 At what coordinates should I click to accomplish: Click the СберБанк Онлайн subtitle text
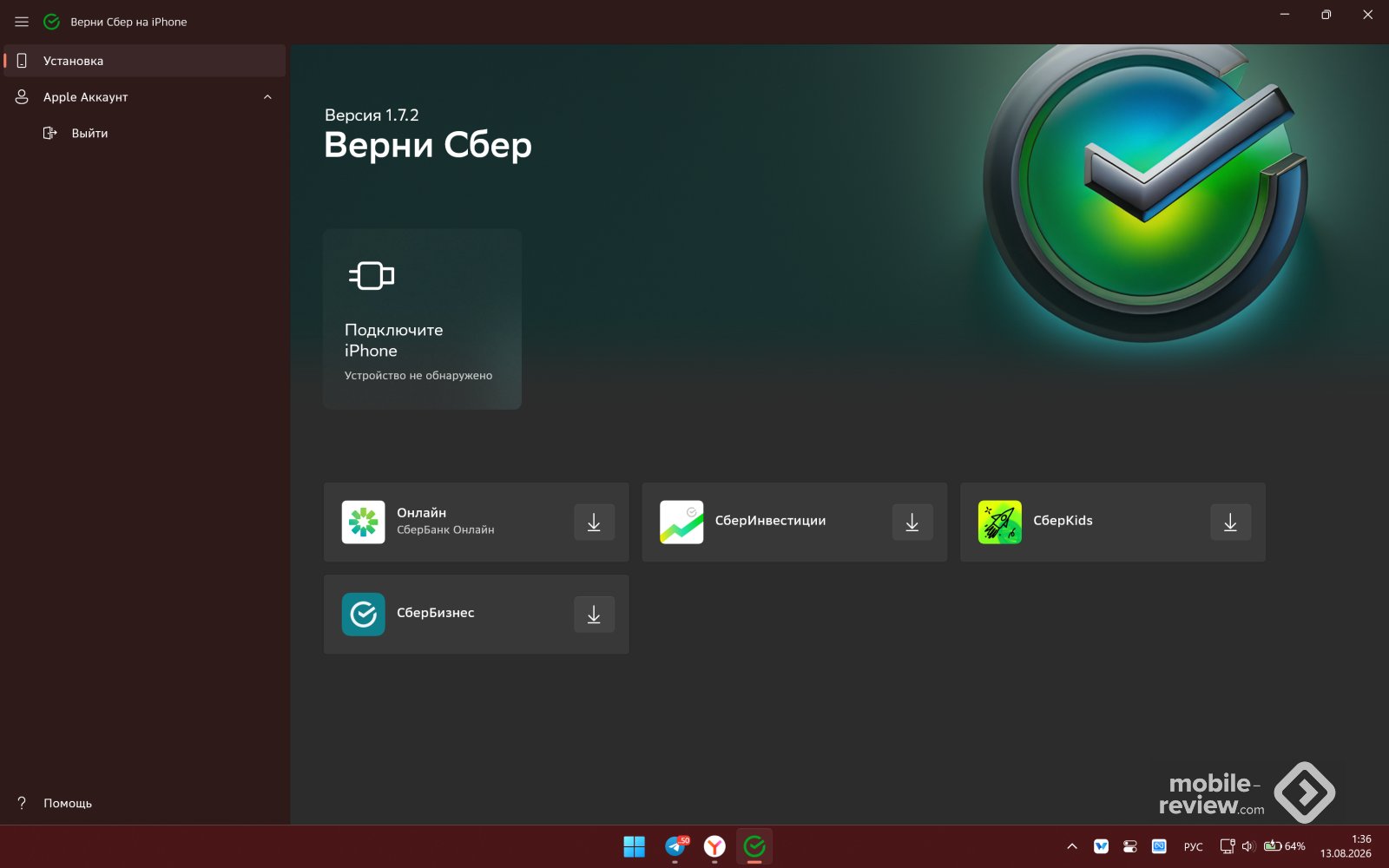[x=445, y=529]
